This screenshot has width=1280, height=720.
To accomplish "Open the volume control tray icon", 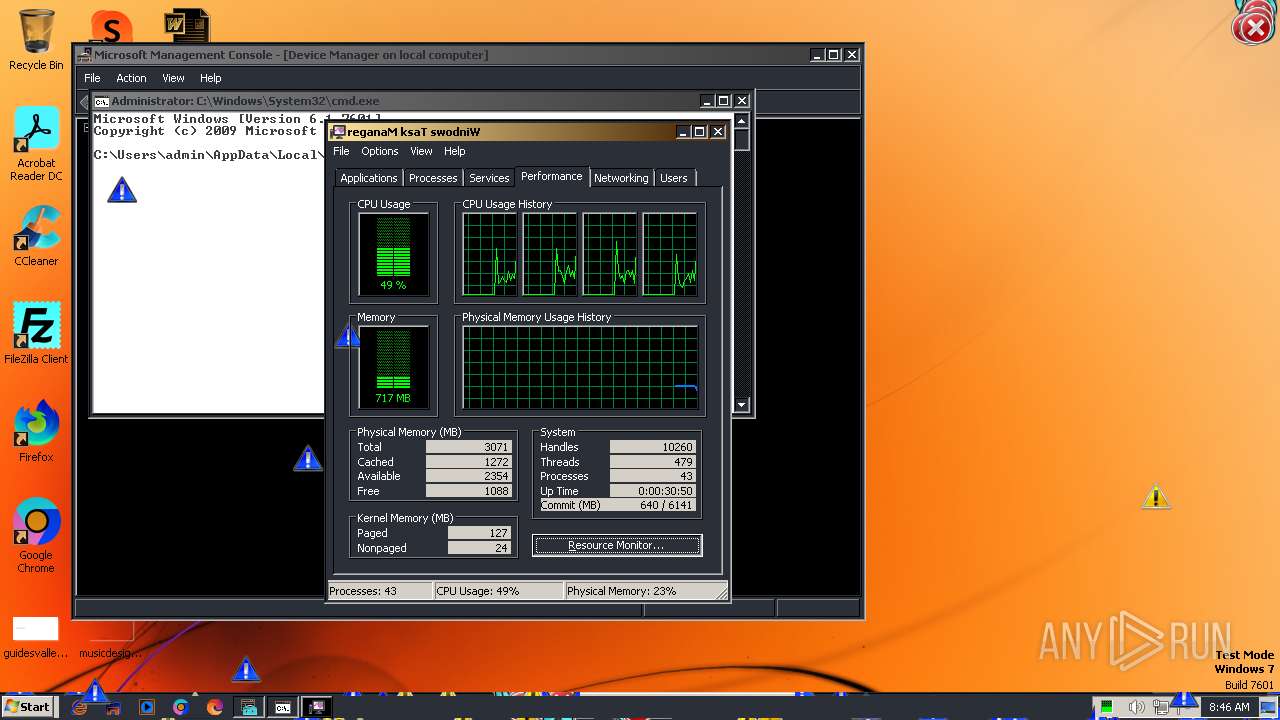I will coord(1137,707).
